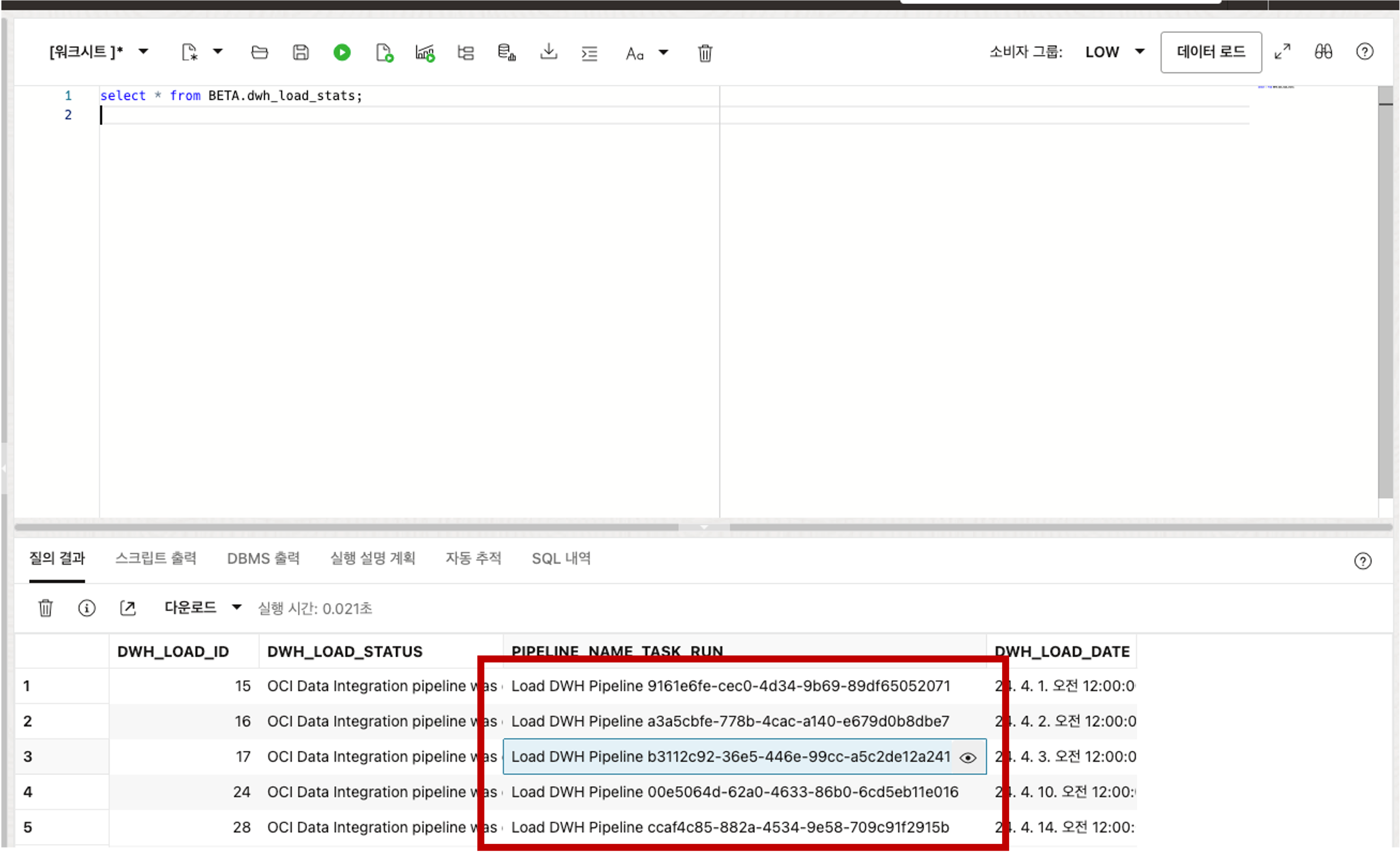Click the load date cell for 4. 10. 오전
The width and height of the screenshot is (1400, 852).
click(1062, 792)
